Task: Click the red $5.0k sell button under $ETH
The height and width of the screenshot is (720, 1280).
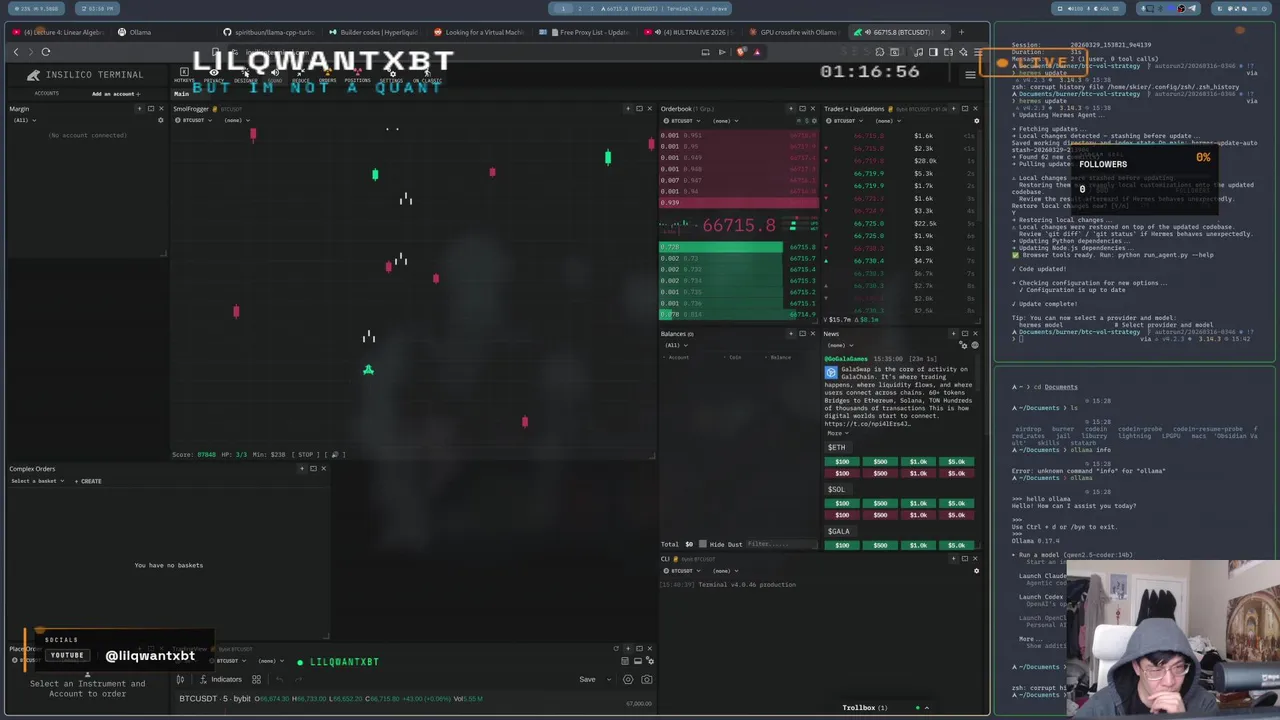Action: [x=956, y=473]
